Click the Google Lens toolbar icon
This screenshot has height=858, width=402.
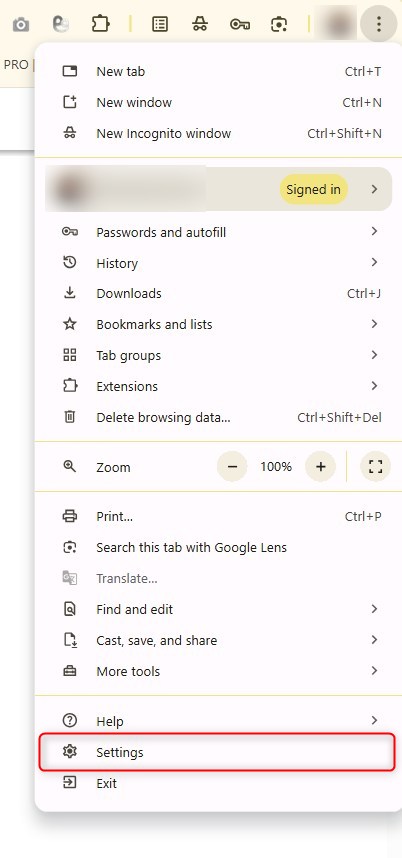pos(279,24)
